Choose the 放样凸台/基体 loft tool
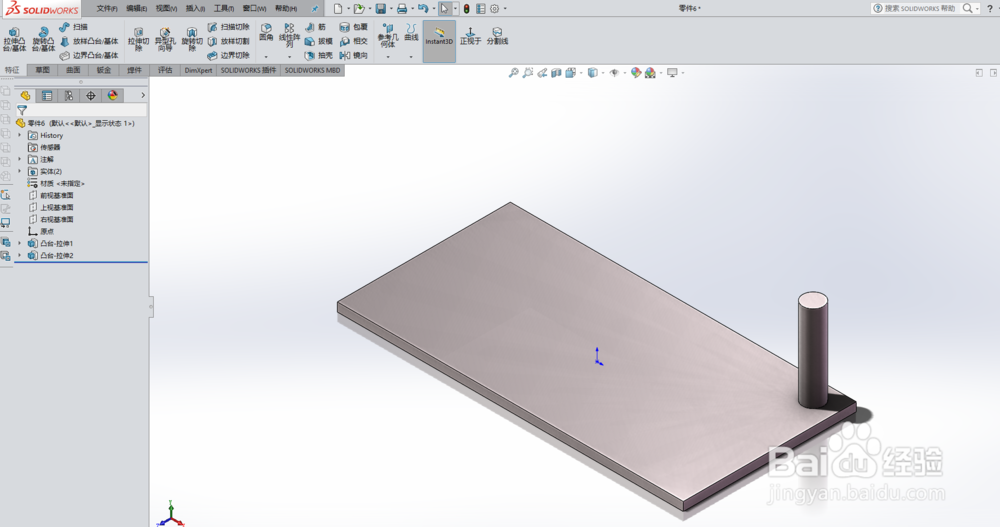Image resolution: width=1000 pixels, height=527 pixels. point(89,41)
